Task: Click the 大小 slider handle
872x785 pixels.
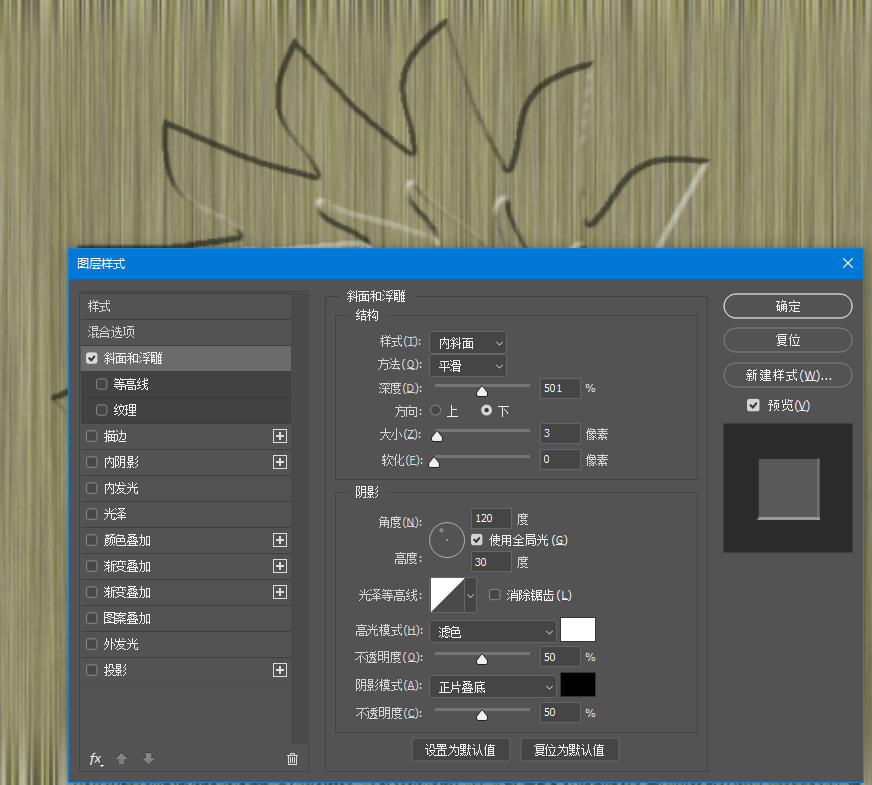Action: click(437, 437)
